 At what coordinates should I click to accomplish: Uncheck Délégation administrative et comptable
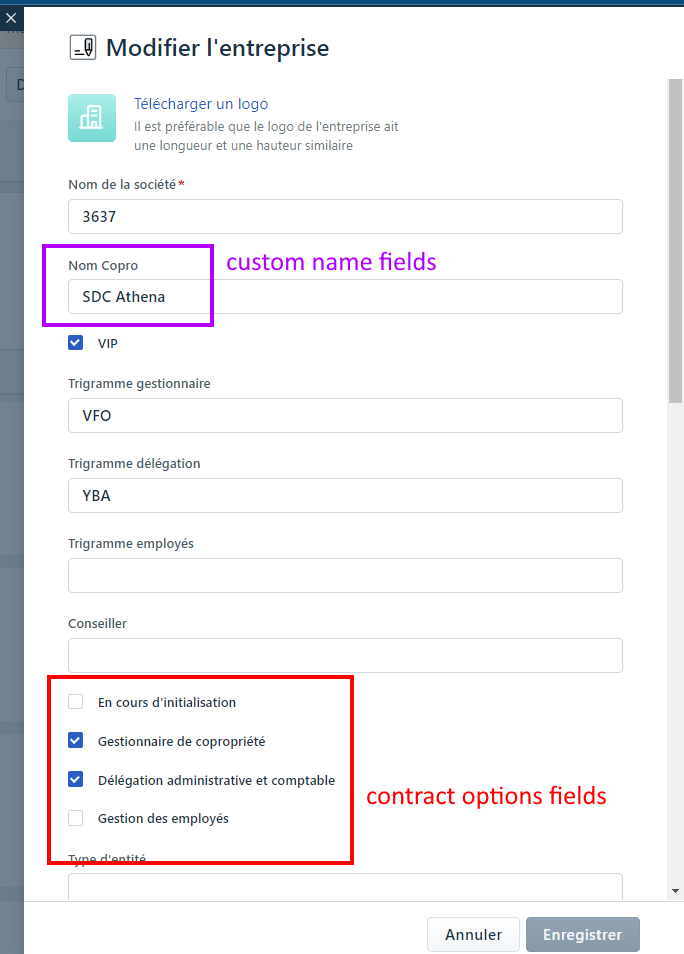[x=75, y=779]
